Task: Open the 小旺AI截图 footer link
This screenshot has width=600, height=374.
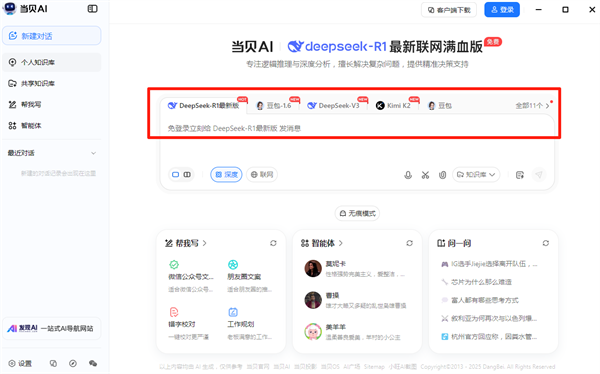Action: pyautogui.click(x=403, y=367)
